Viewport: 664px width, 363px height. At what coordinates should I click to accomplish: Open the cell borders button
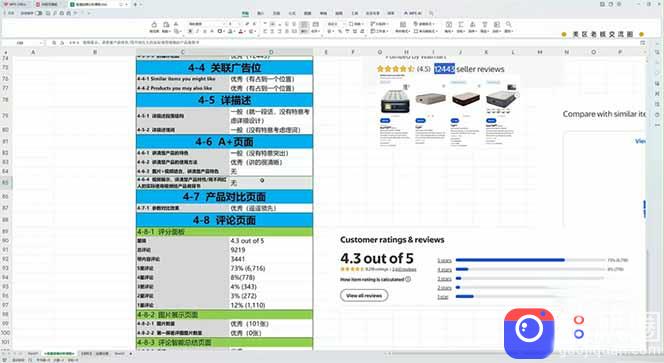click(x=220, y=31)
